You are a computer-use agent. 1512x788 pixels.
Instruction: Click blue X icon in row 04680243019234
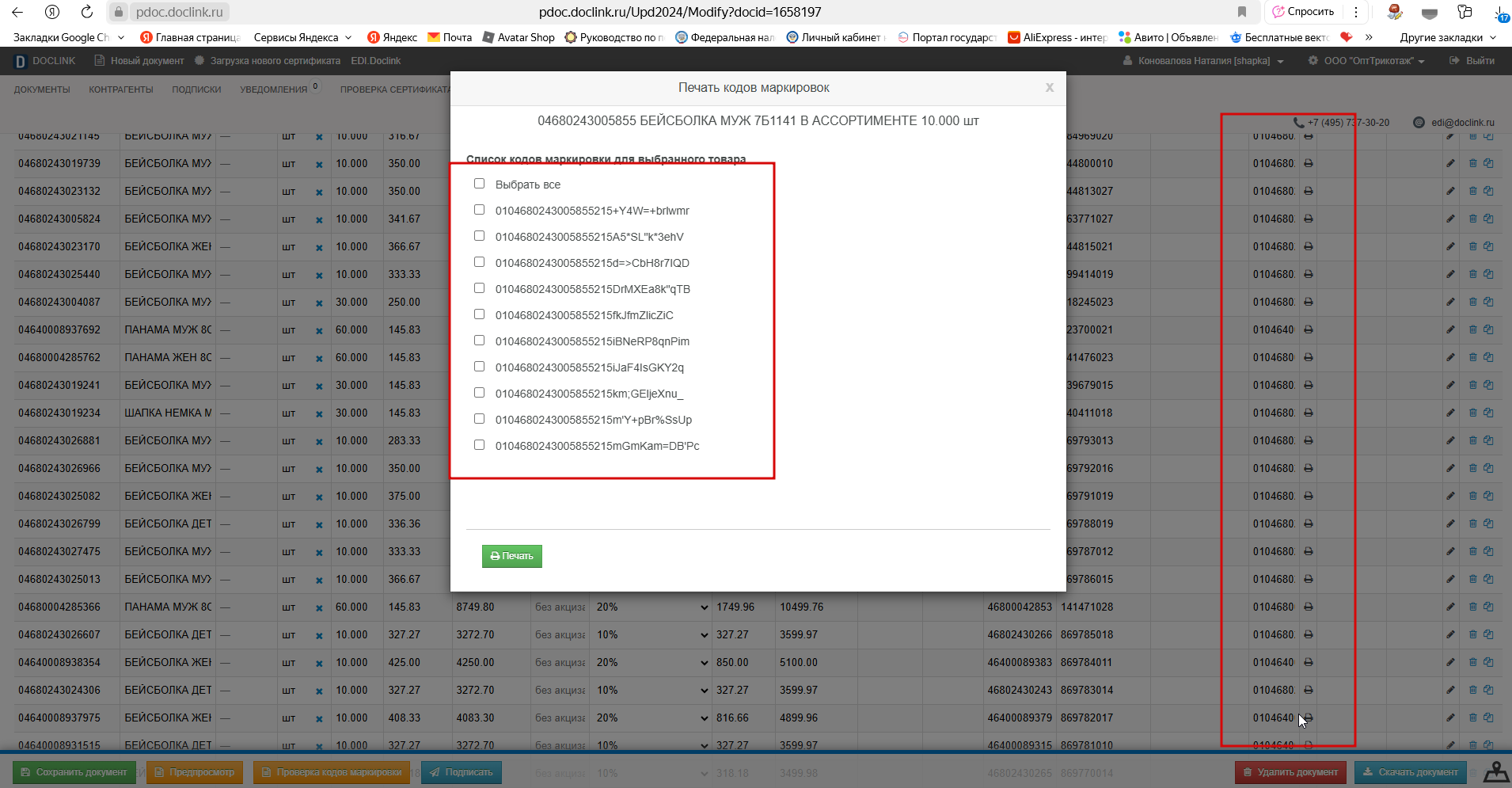(319, 413)
